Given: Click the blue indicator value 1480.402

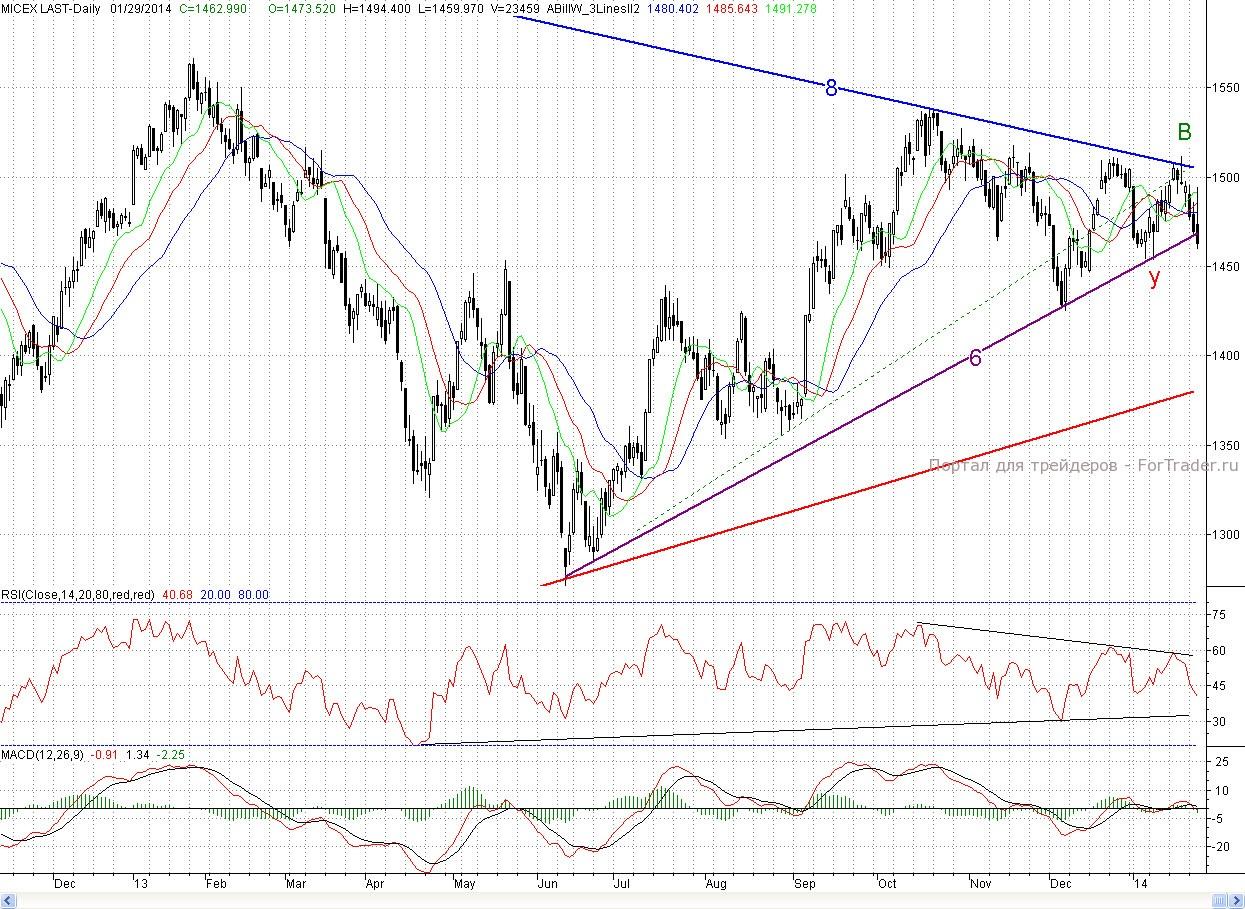Looking at the screenshot, I should coord(671,7).
